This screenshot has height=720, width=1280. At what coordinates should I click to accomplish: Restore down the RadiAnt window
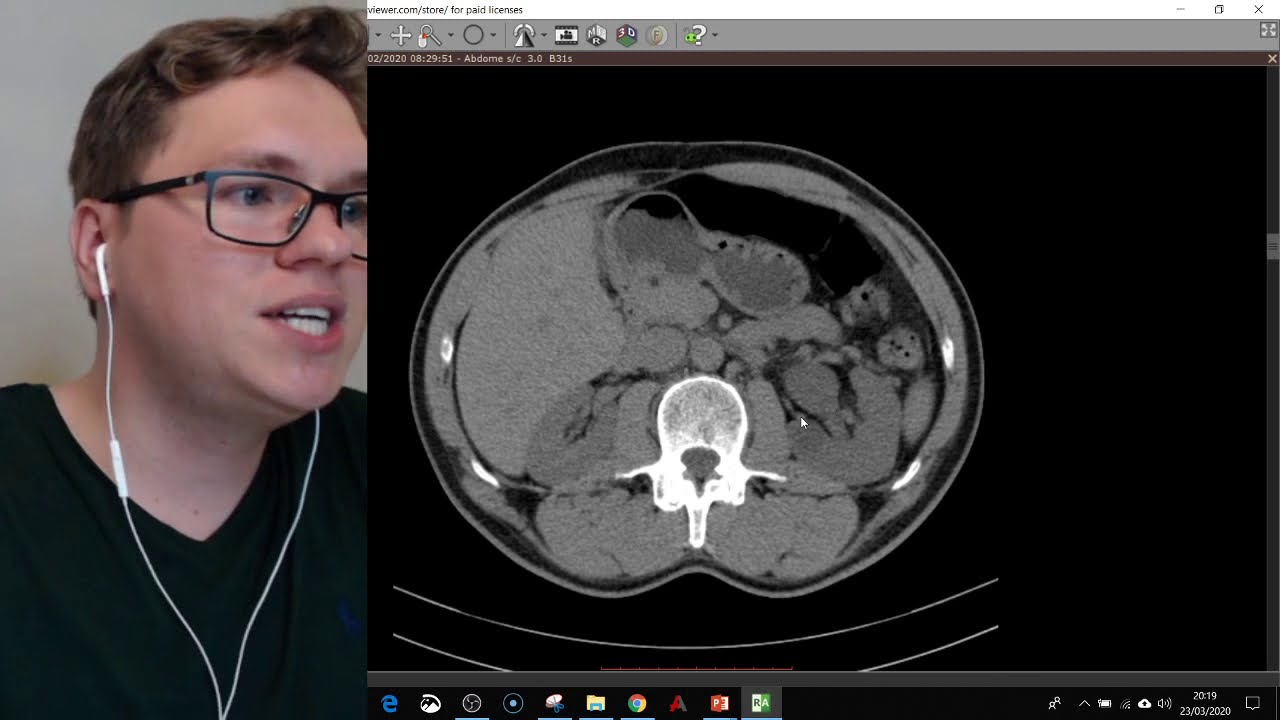click(x=1219, y=9)
